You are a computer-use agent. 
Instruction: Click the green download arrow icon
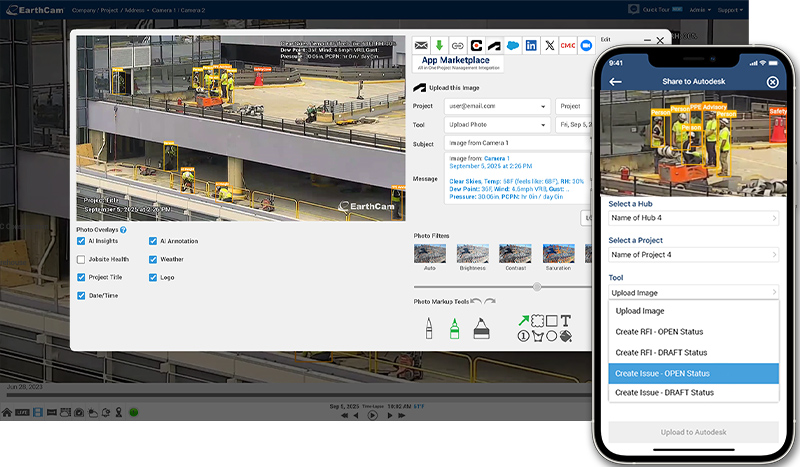pyautogui.click(x=439, y=45)
